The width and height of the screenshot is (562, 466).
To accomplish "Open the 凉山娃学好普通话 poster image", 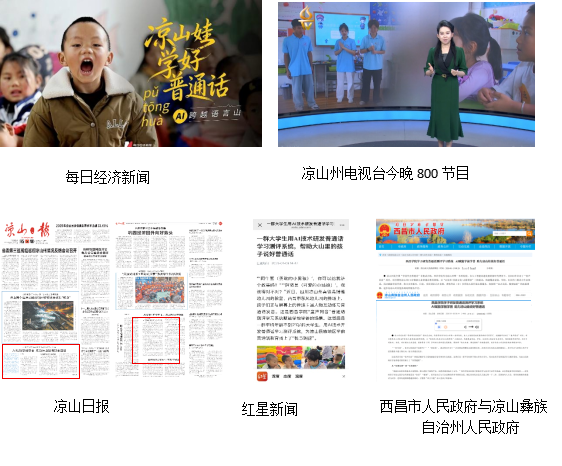I will coord(131,73).
